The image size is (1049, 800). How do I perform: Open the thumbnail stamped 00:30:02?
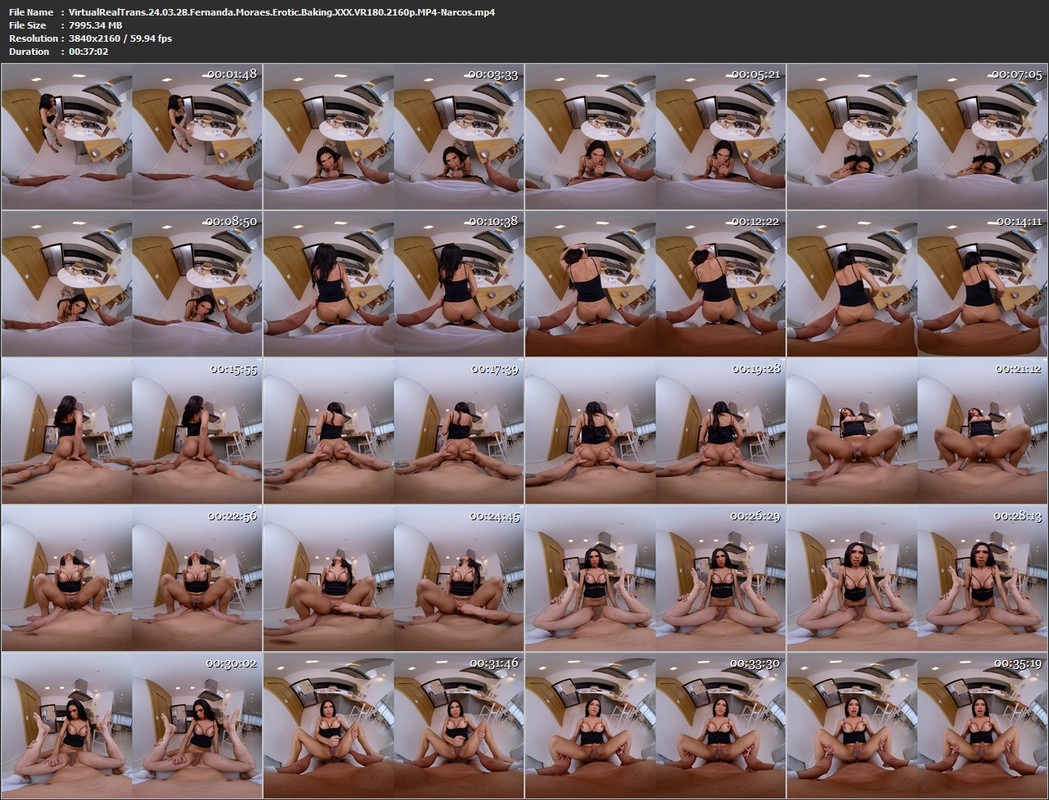coord(132,725)
